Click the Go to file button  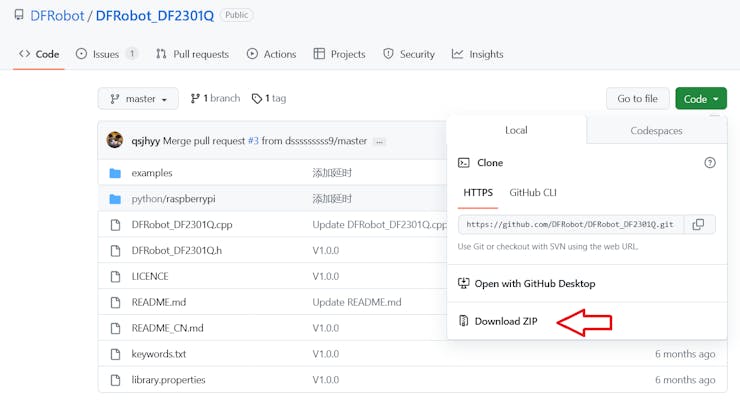(x=637, y=99)
